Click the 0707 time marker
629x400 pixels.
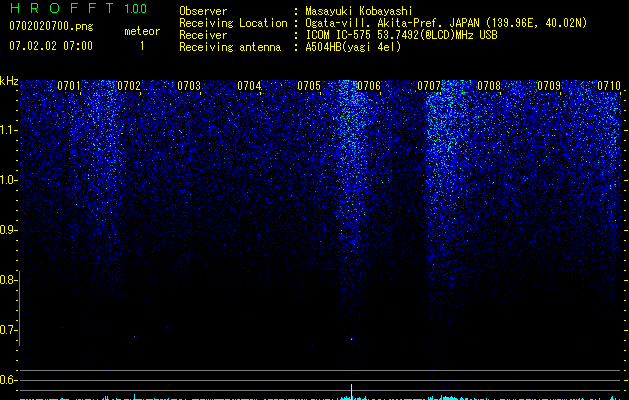[428, 86]
